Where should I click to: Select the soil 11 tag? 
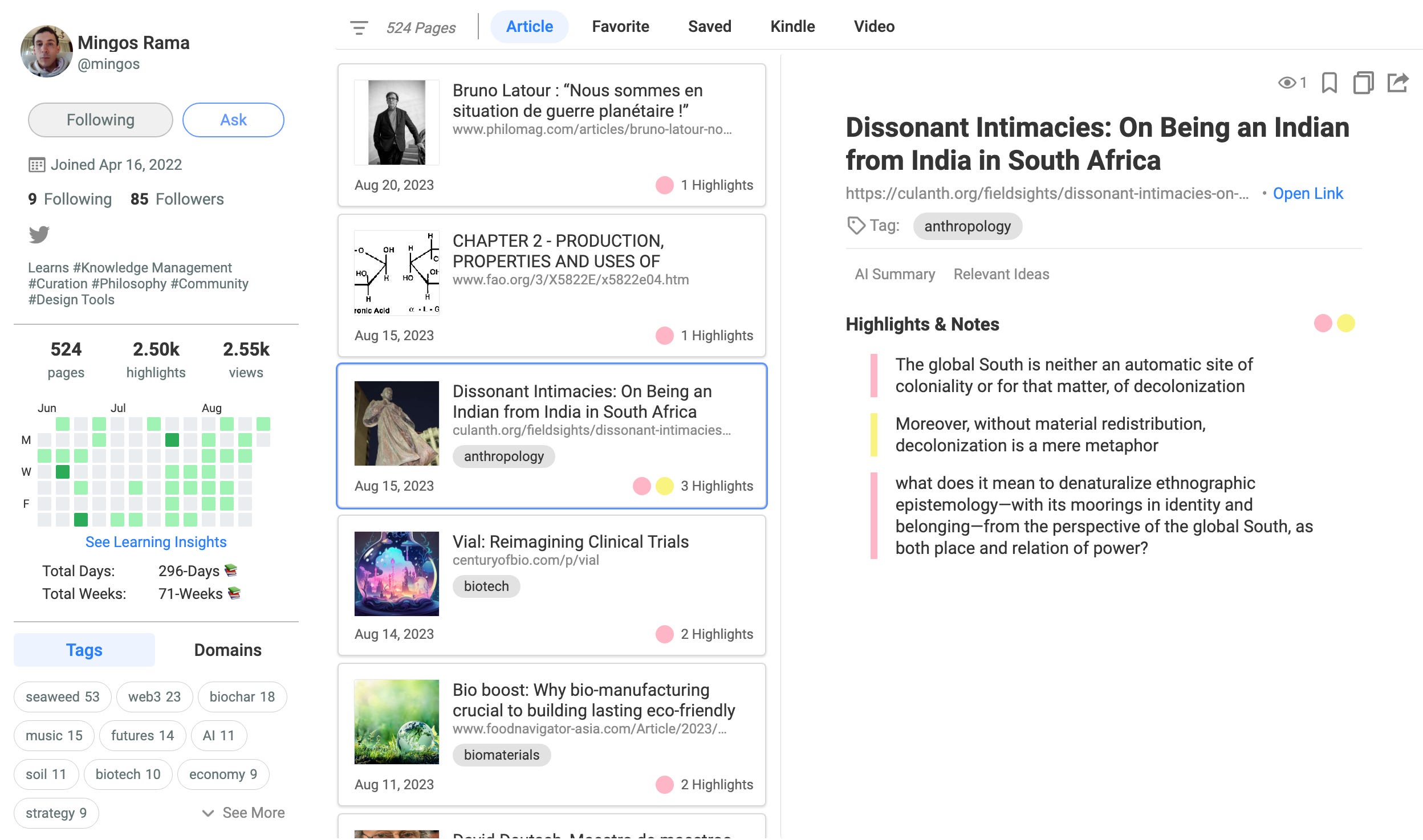tap(46, 774)
